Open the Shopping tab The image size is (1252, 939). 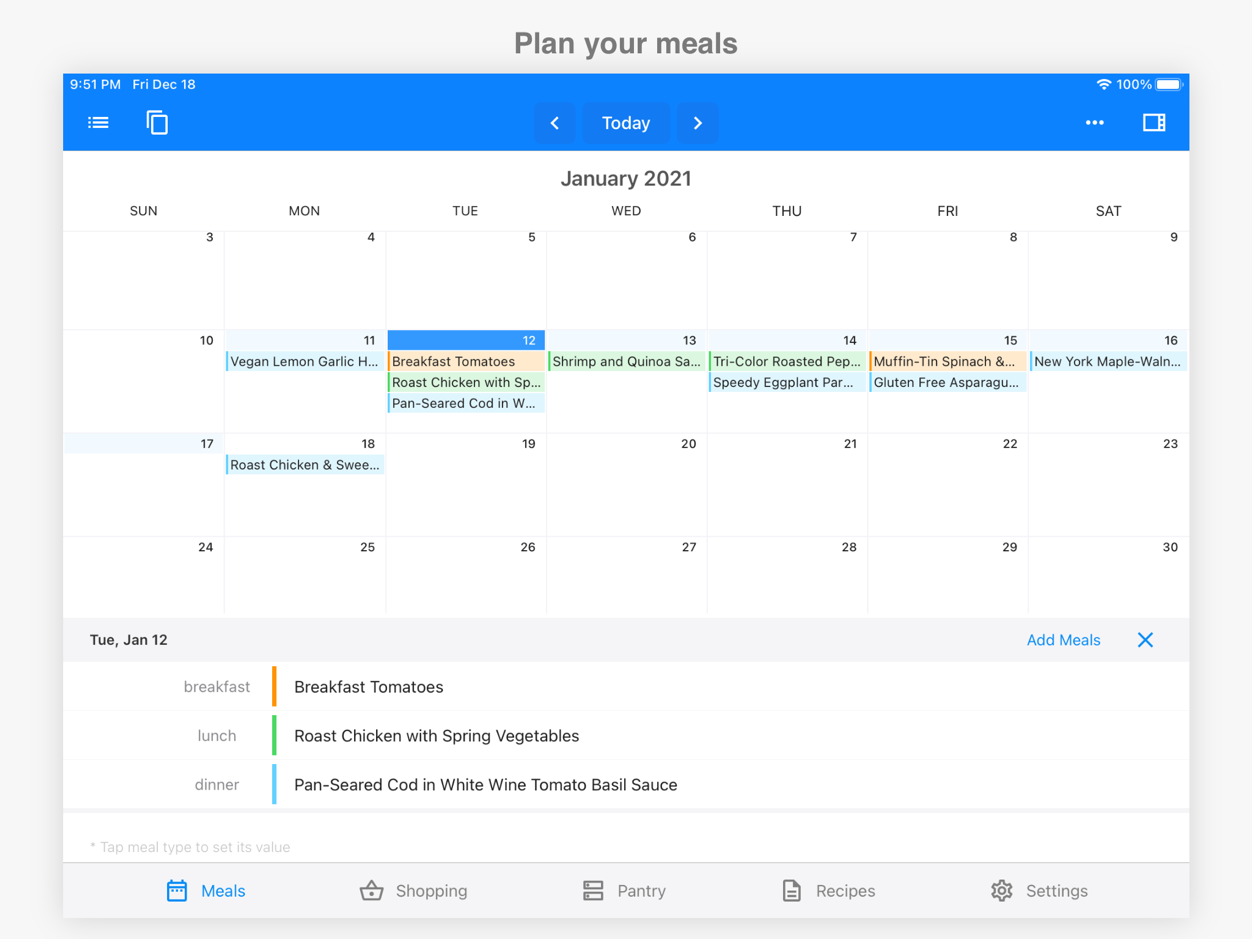(x=413, y=891)
